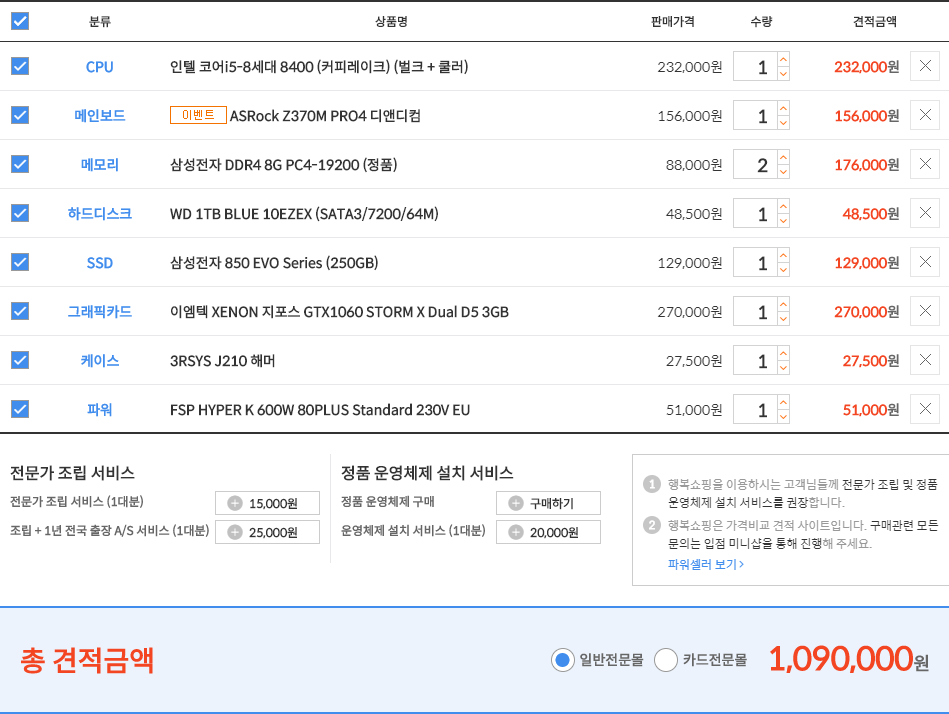Remove the 파워 item with X icon
The height and width of the screenshot is (714, 949).
point(925,409)
